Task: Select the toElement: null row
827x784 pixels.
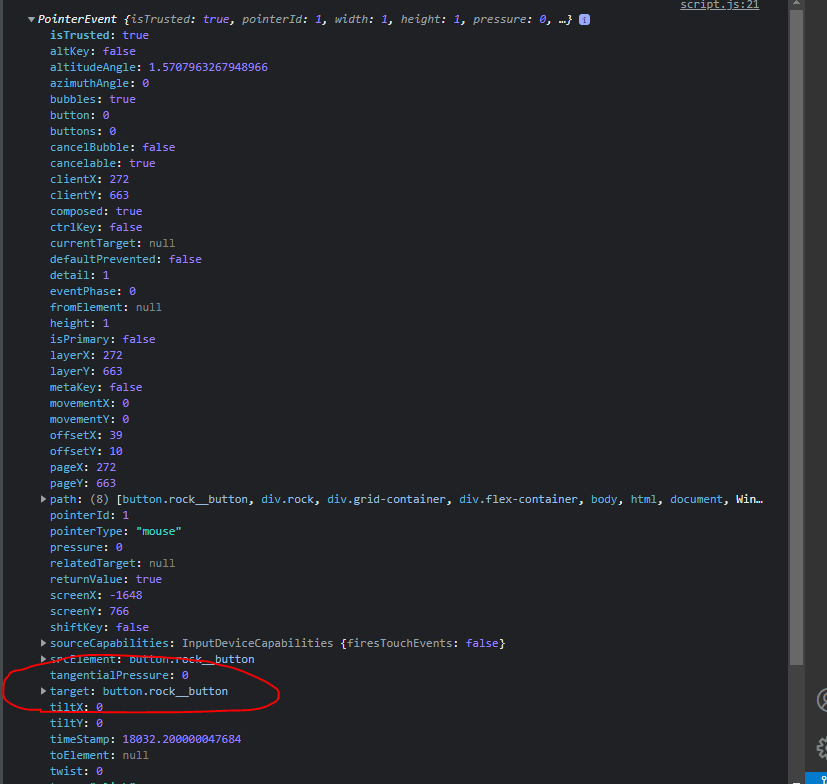Action: [x=99, y=756]
